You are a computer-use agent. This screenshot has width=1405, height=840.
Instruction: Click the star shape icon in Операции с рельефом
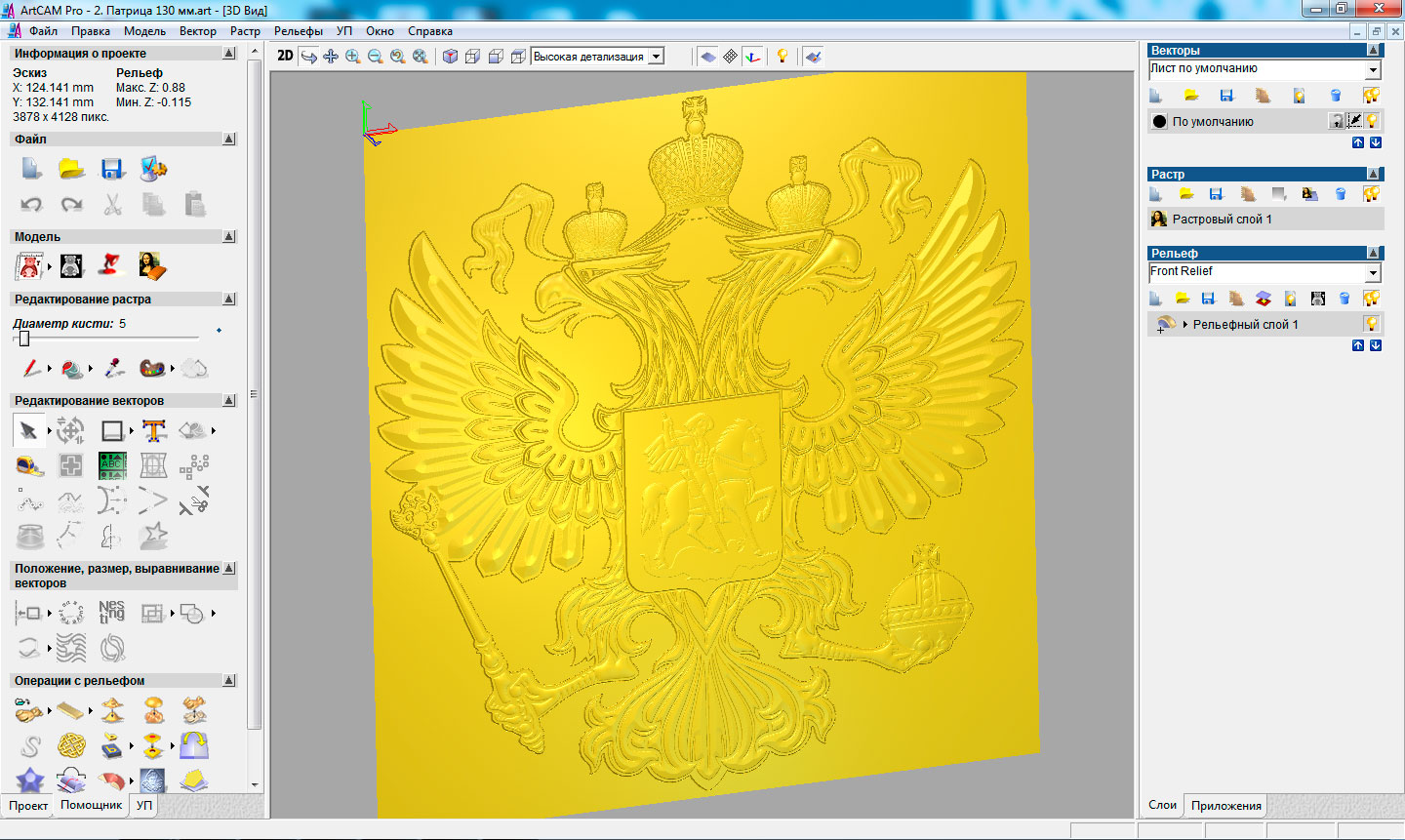[x=30, y=780]
